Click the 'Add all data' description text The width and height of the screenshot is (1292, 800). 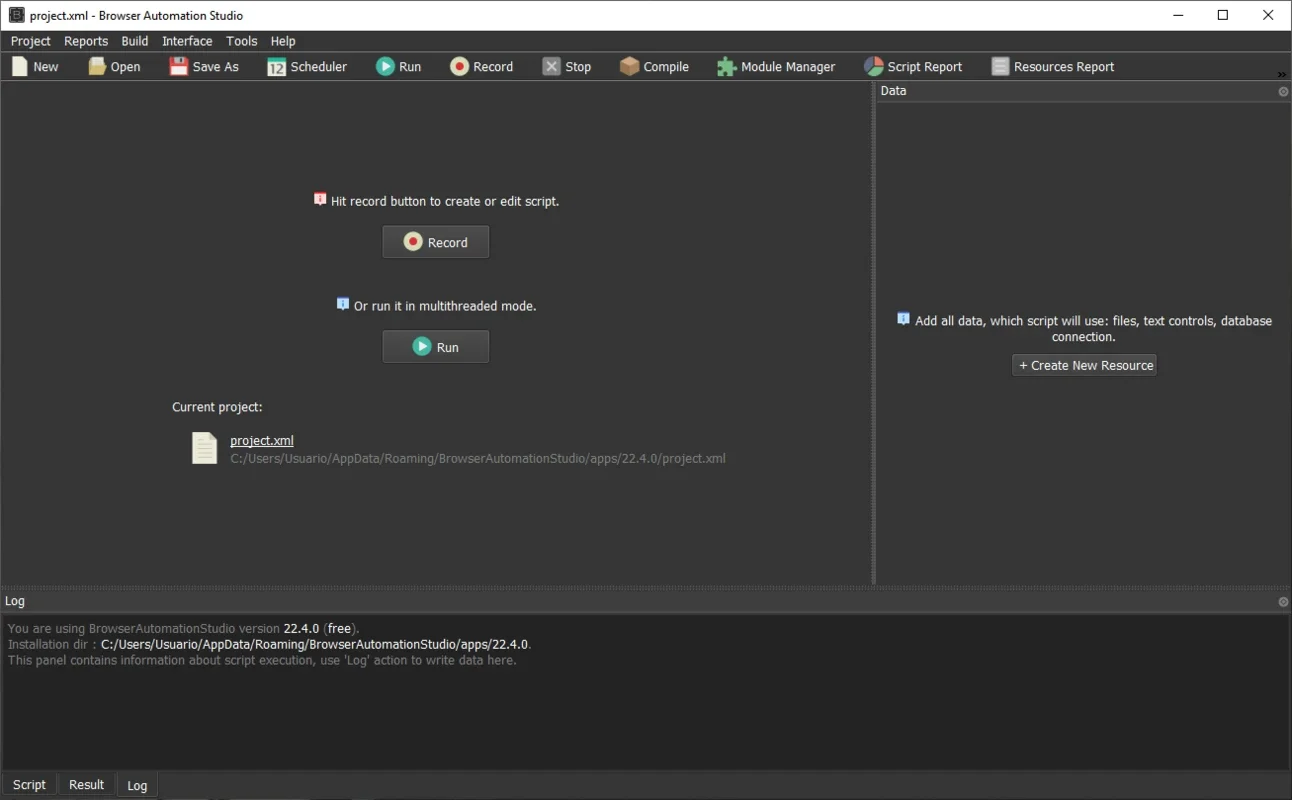tap(1093, 329)
